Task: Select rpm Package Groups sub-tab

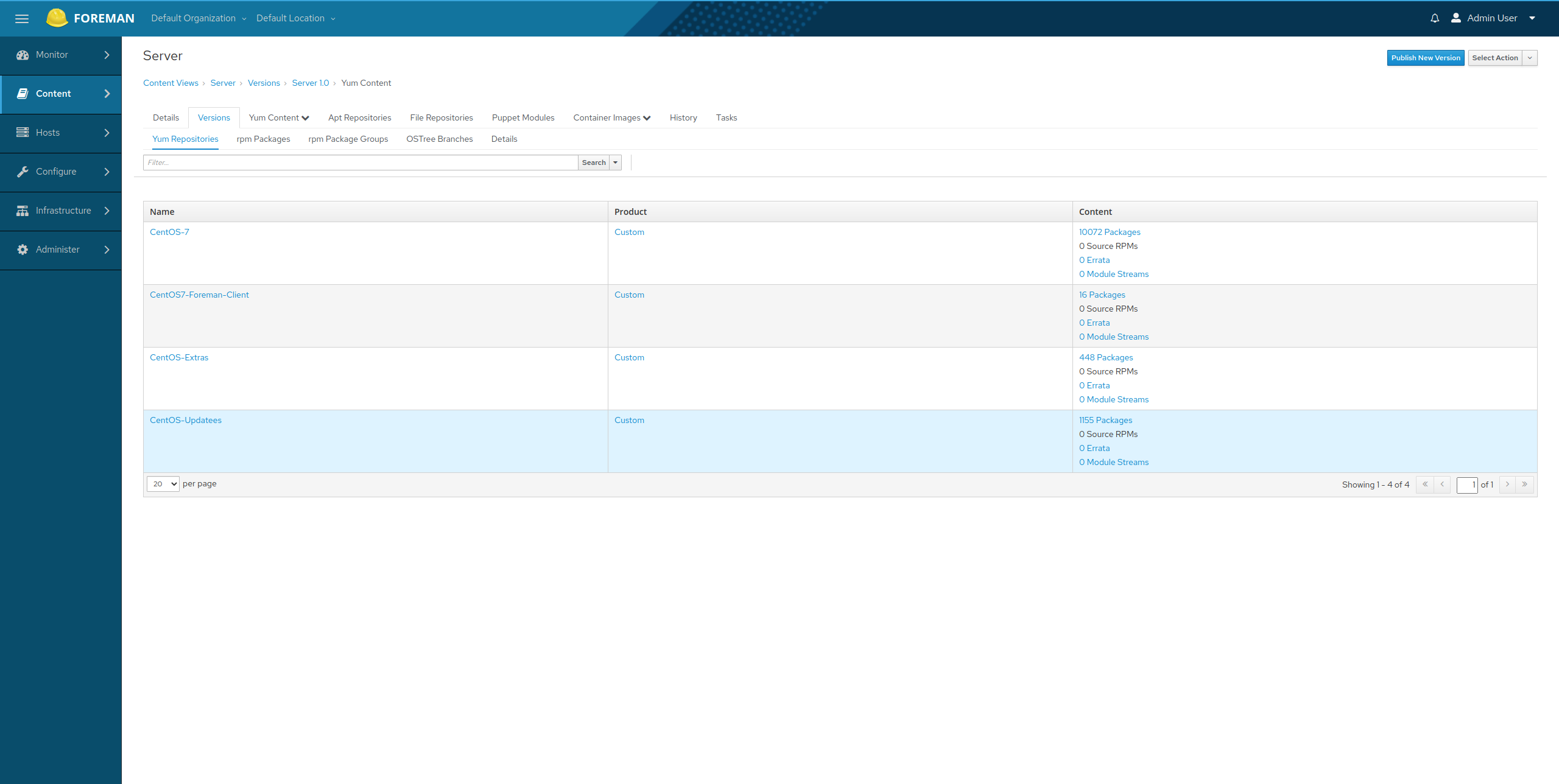Action: (x=348, y=139)
